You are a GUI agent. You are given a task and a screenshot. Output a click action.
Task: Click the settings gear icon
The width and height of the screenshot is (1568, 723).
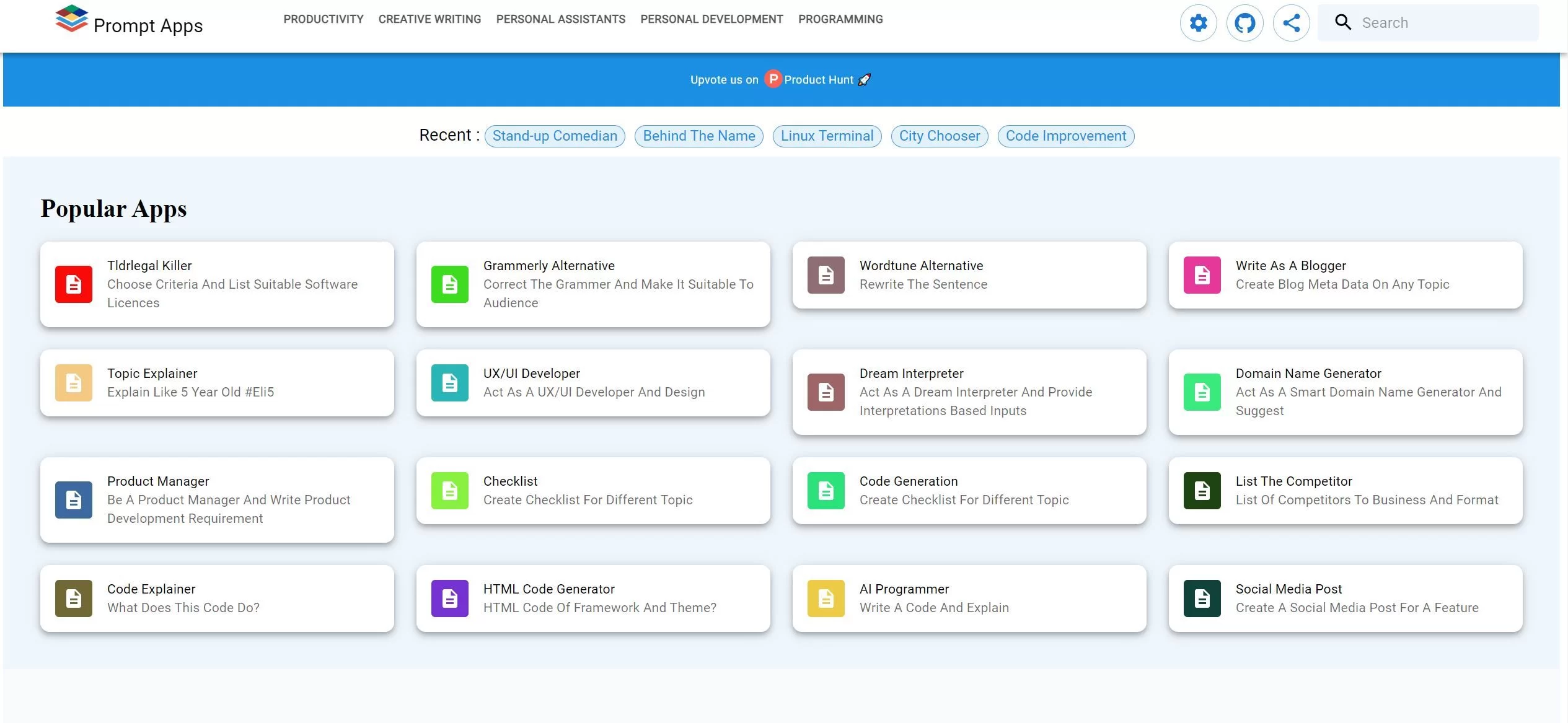(1197, 22)
